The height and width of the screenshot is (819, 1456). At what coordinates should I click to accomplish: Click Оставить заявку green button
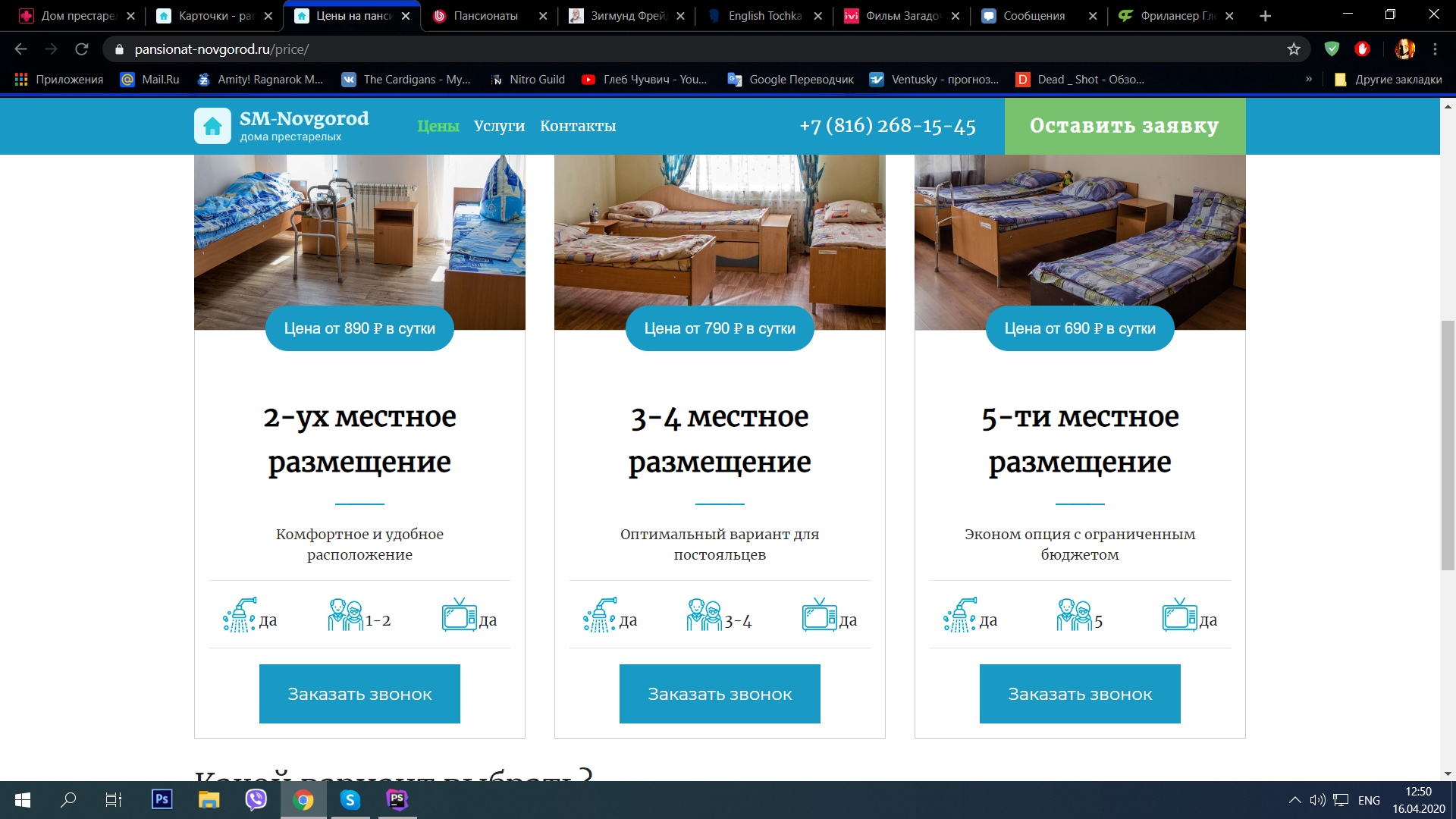click(1124, 126)
